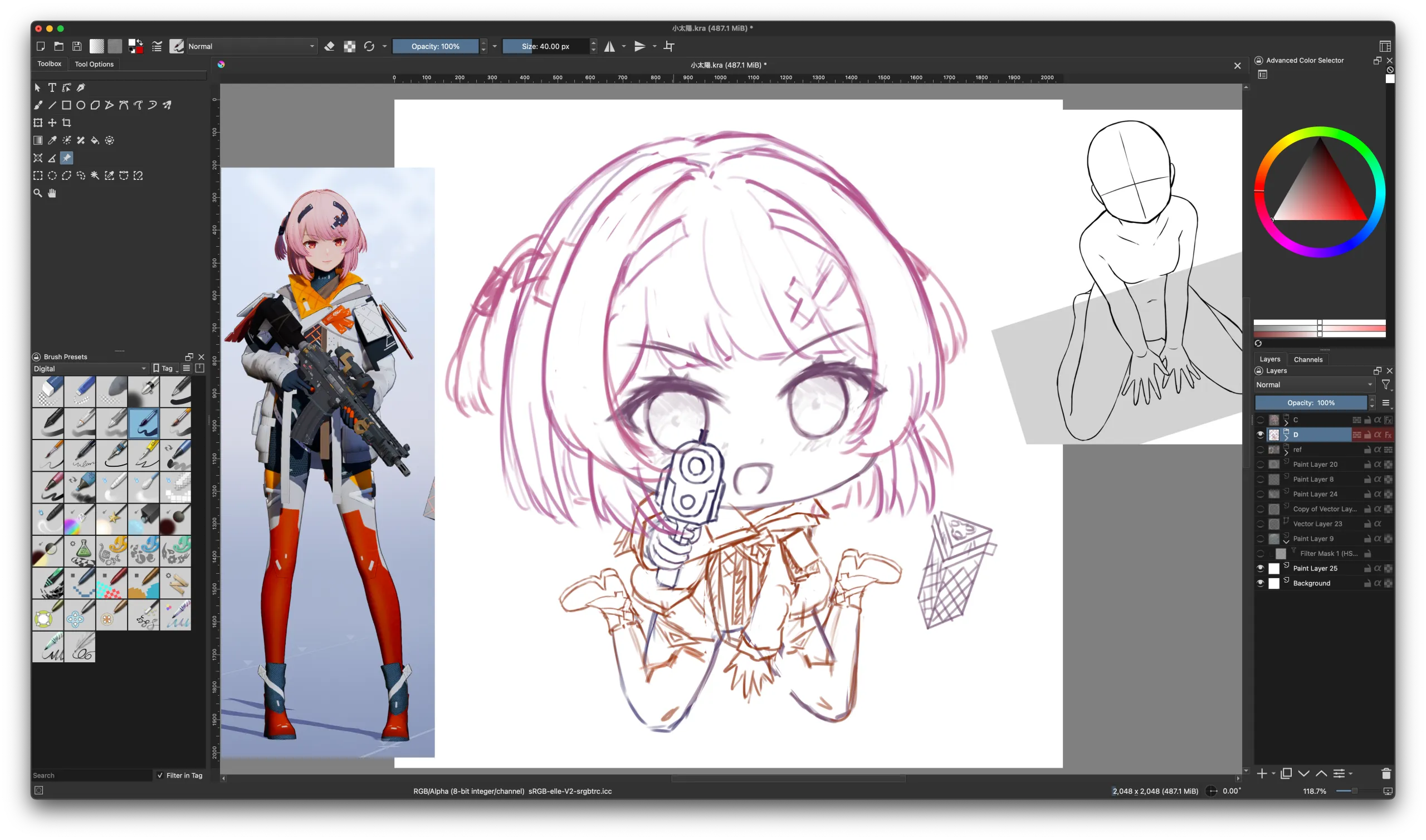Uncheck the Filter in Tag checkbox

tap(160, 775)
